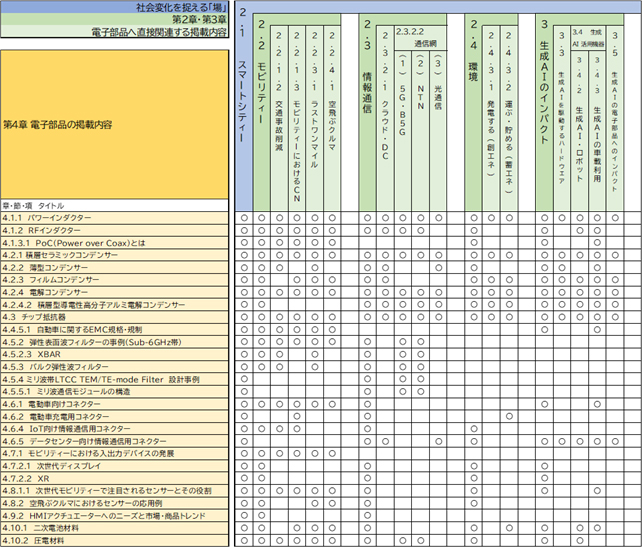Select 4.5.3 バルク弾性波フィルター
This screenshot has height=548, width=643.
pyautogui.click(x=114, y=367)
